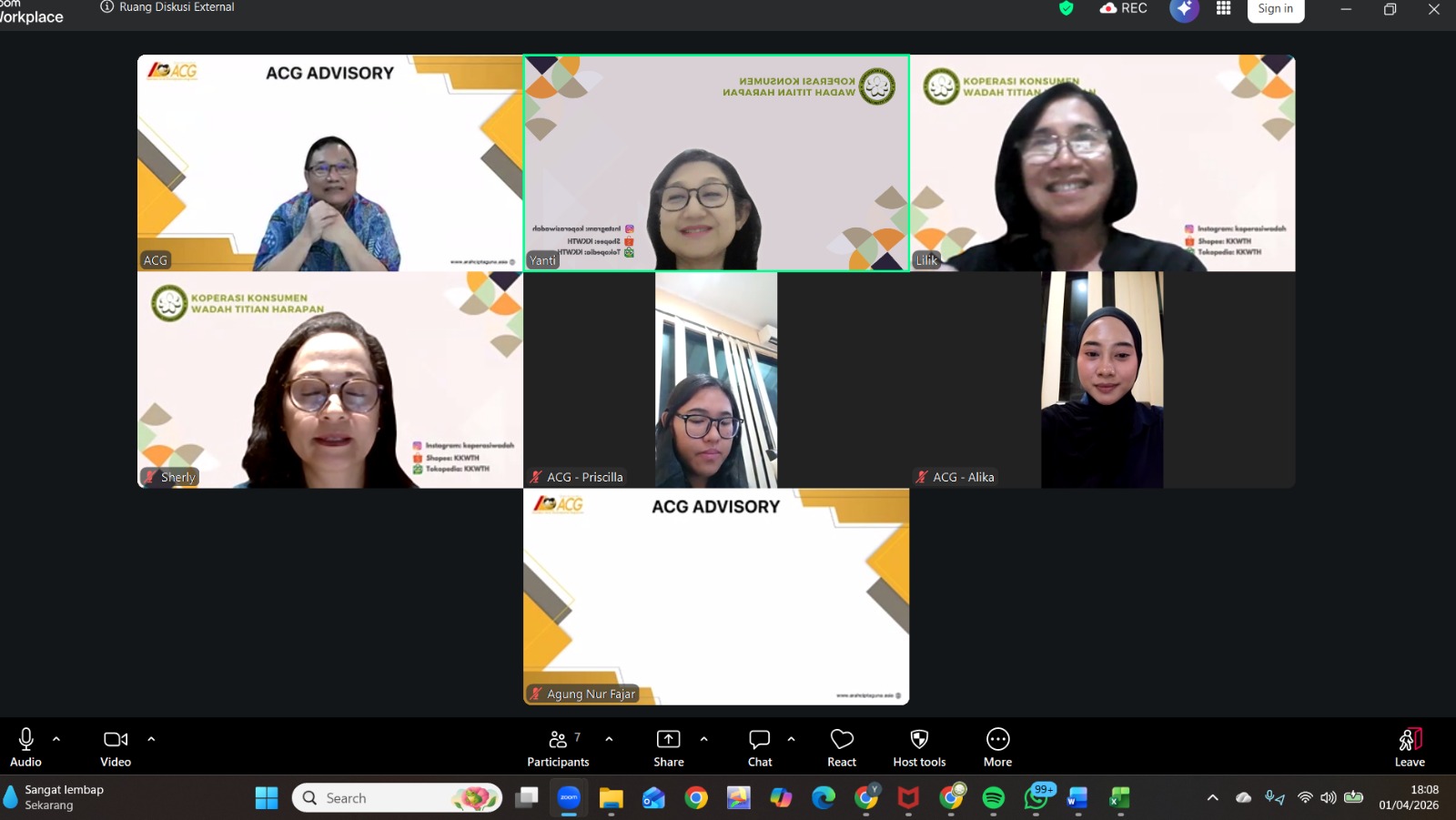Click the green encryption shield icon
The width and height of the screenshot is (1456, 820).
[x=1066, y=8]
